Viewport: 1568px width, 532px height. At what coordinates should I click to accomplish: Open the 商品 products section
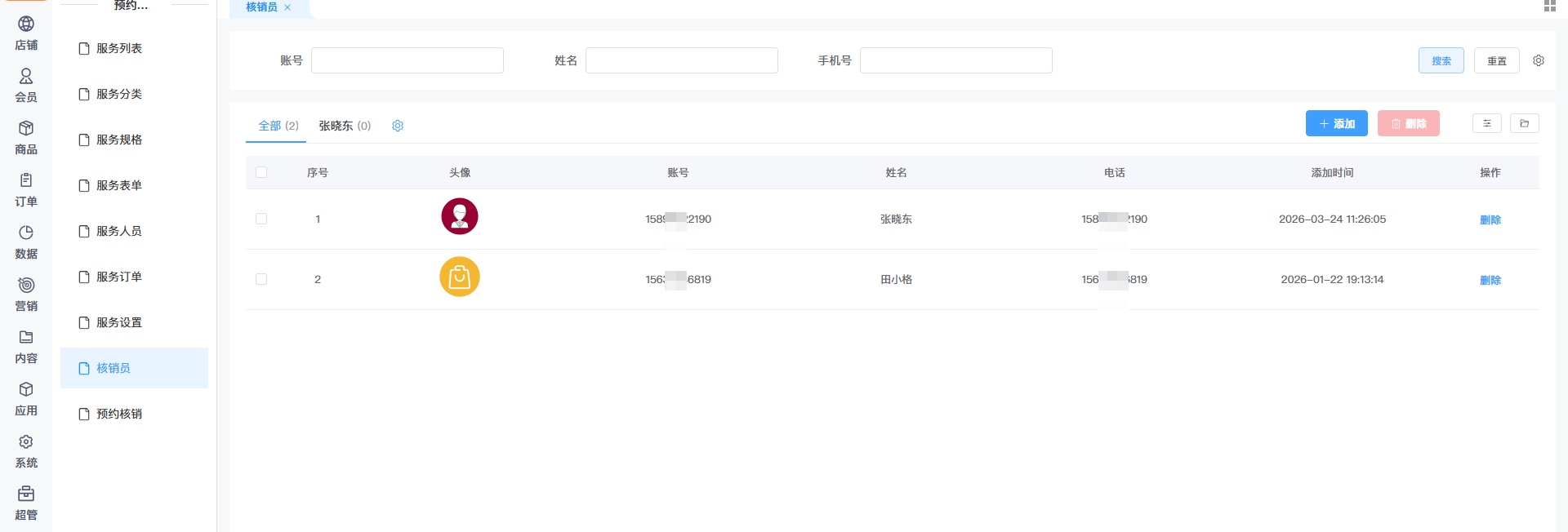pyautogui.click(x=26, y=138)
